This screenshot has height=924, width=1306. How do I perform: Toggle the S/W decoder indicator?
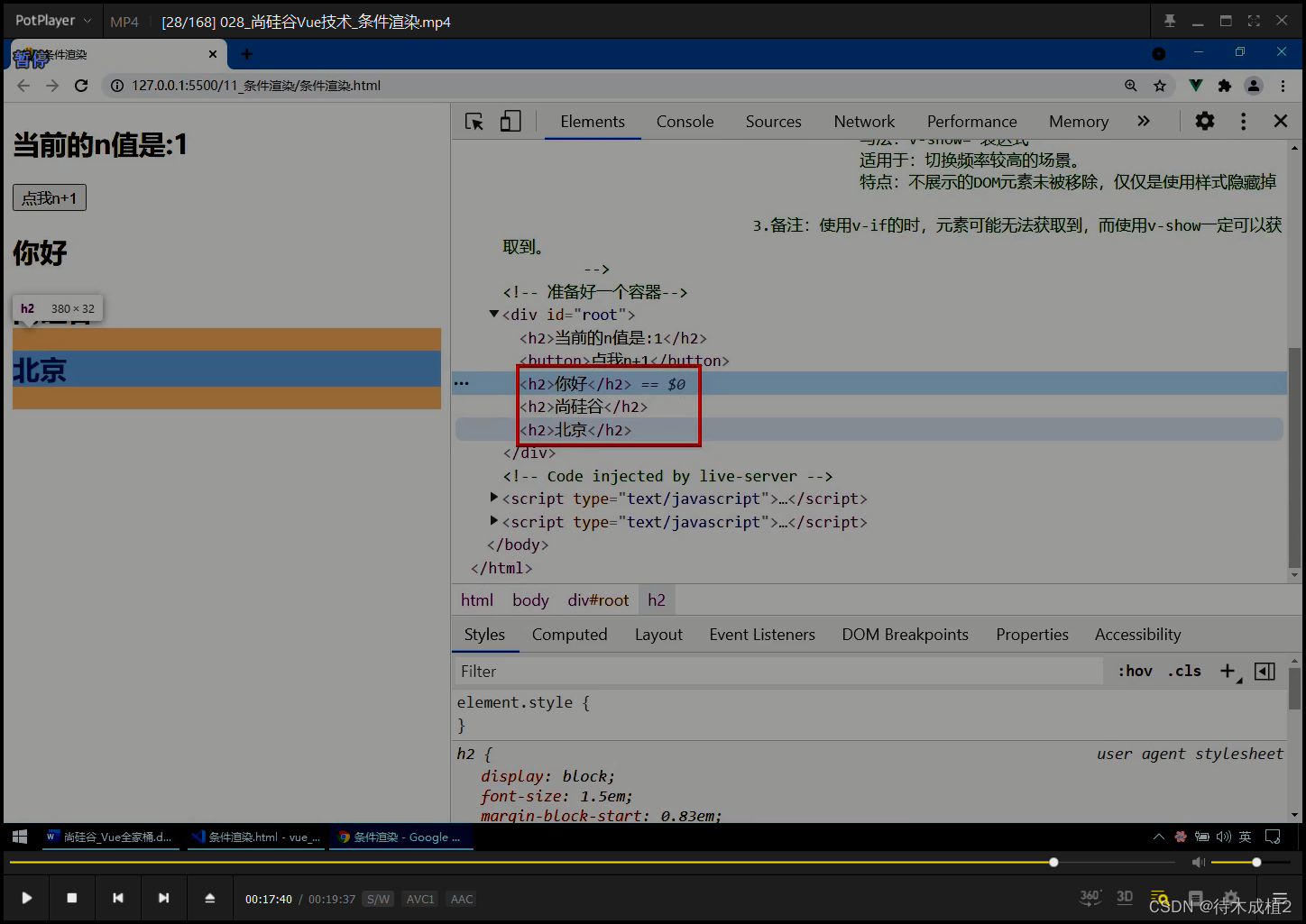click(378, 899)
